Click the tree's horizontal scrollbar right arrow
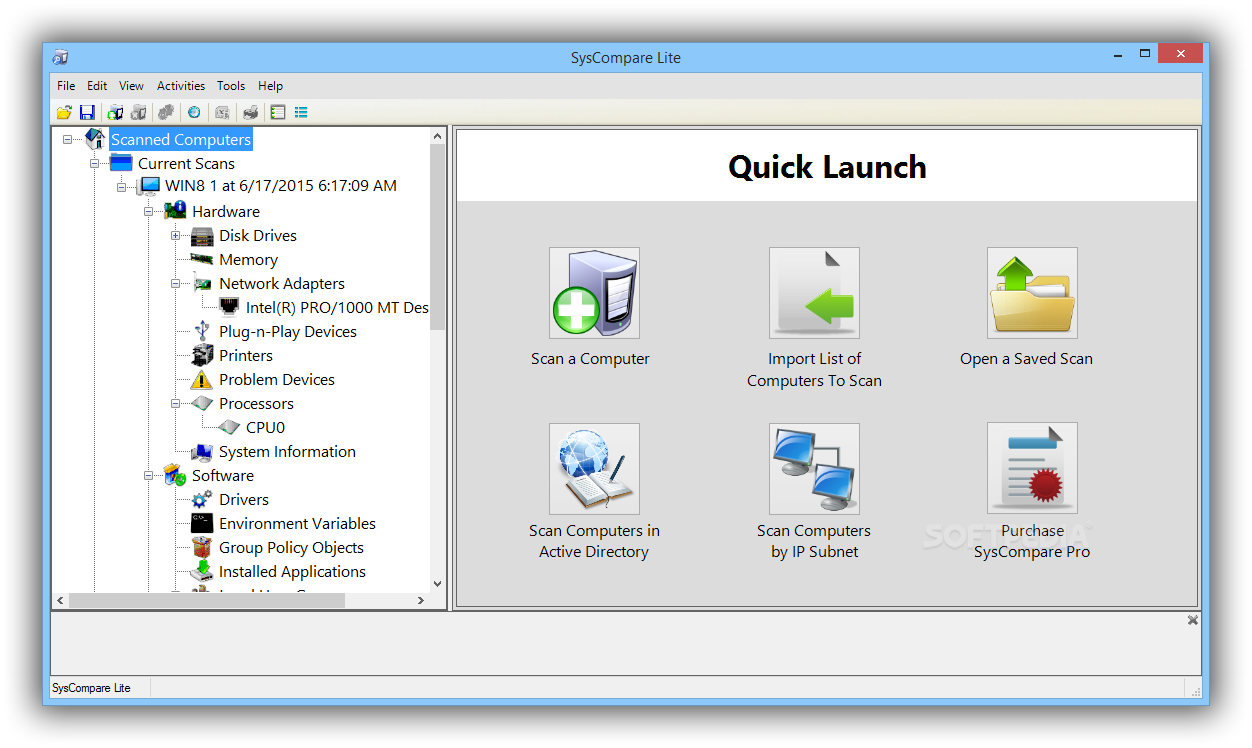Viewport: 1252px width, 748px height. click(421, 601)
